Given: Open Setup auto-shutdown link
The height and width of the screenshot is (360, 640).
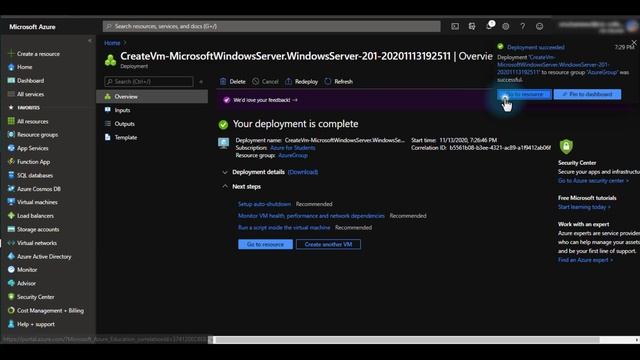Looking at the screenshot, I should pos(264,204).
